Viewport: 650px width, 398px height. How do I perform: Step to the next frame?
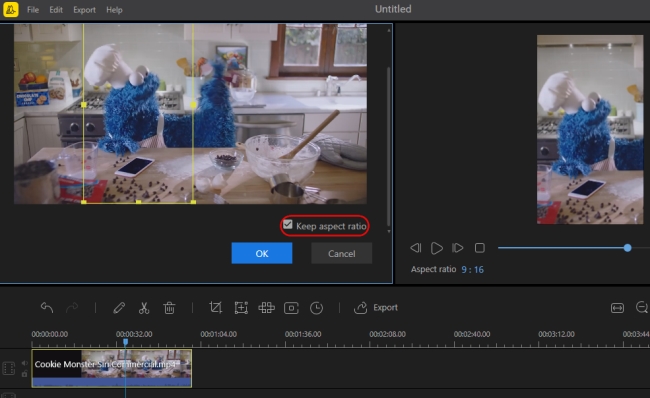click(x=458, y=248)
